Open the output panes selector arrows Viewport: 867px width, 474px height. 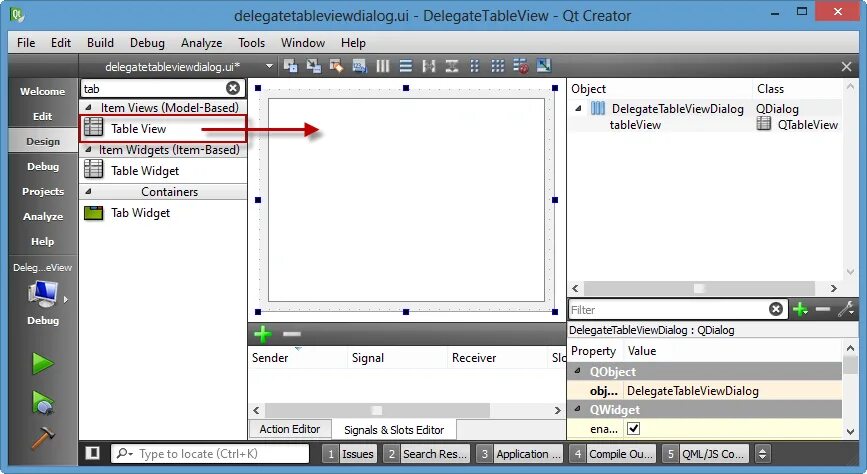[x=762, y=454]
